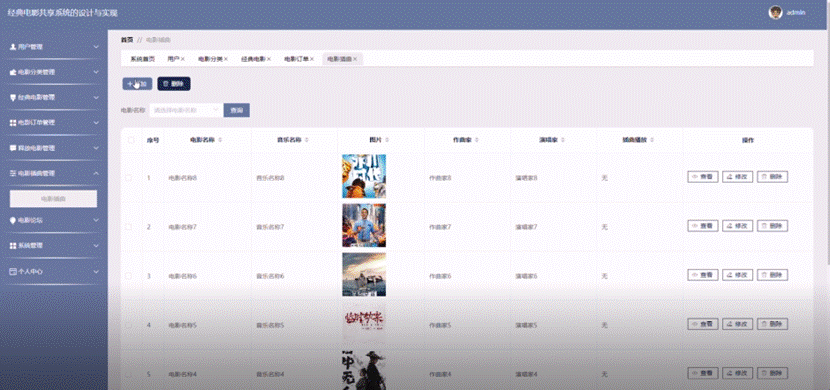The image size is (830, 390).
Task: Open the poster thumbnail for 电影名称7
Action: pyautogui.click(x=364, y=225)
